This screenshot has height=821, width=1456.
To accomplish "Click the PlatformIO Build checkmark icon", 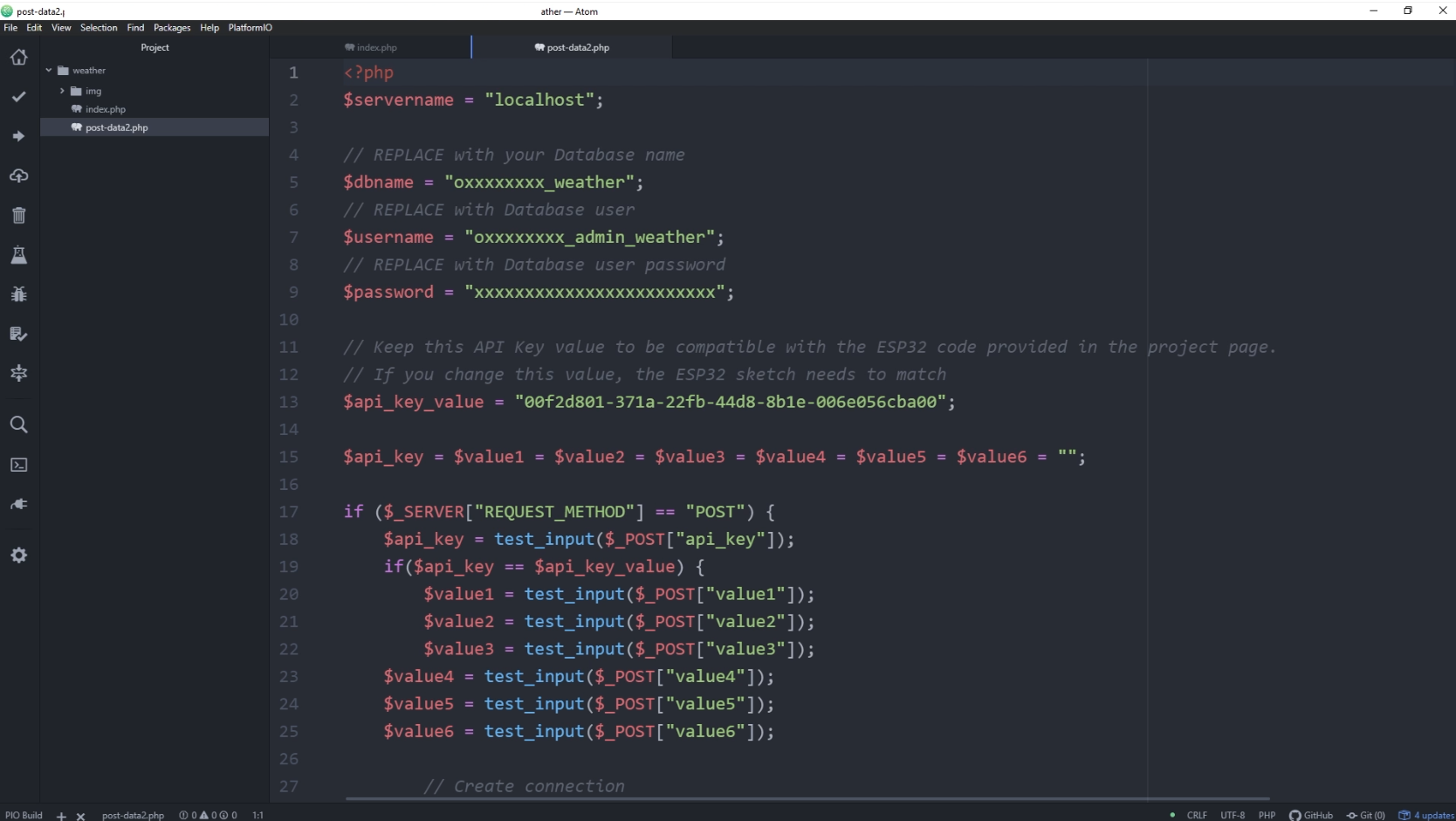I will click(x=18, y=97).
